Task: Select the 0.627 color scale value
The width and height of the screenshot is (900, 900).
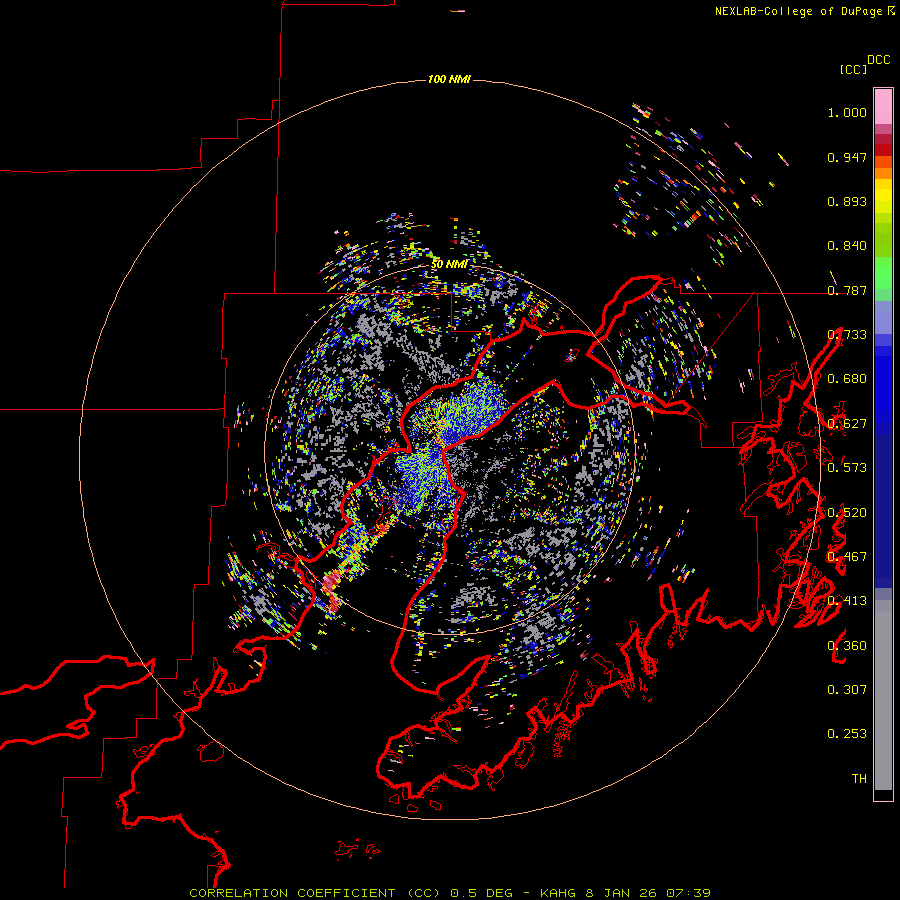Action: click(847, 424)
